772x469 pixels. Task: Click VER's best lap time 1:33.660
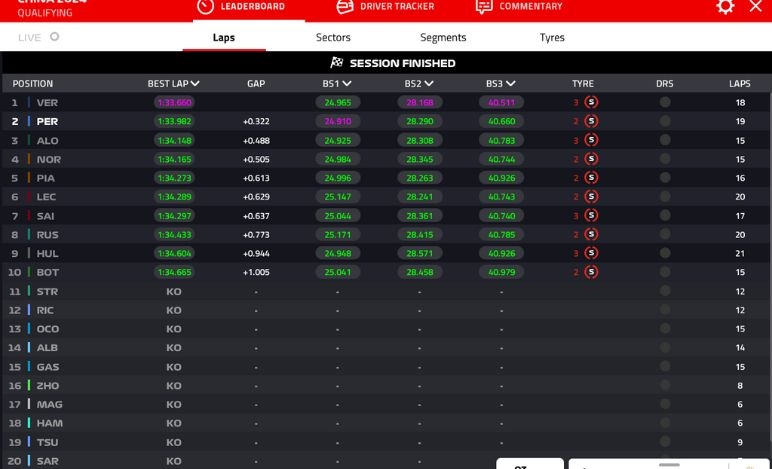coord(174,102)
